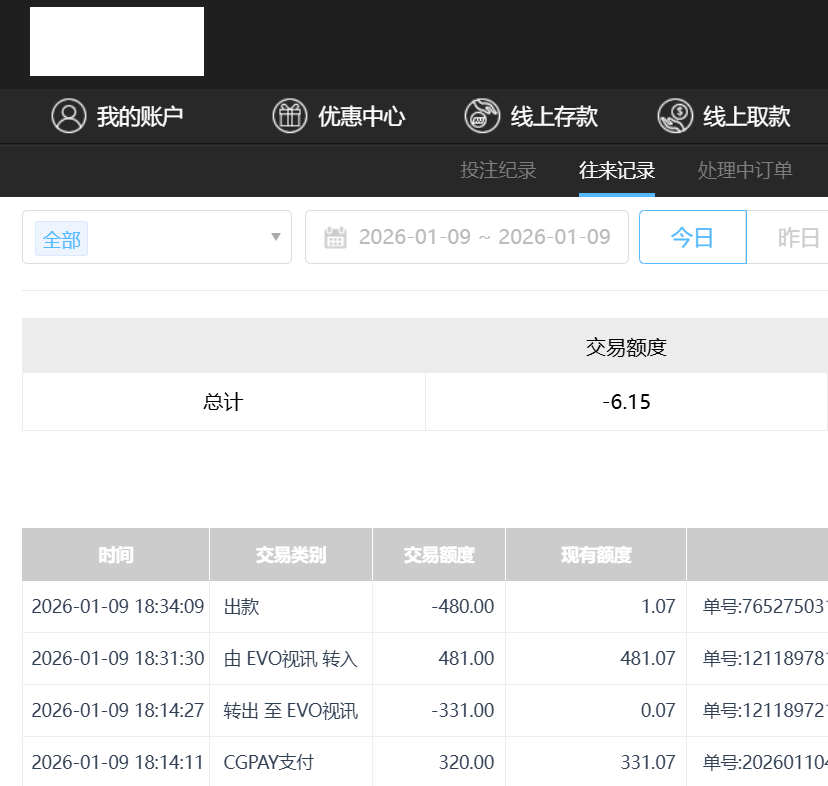Click the online deposit hand icon

click(482, 116)
